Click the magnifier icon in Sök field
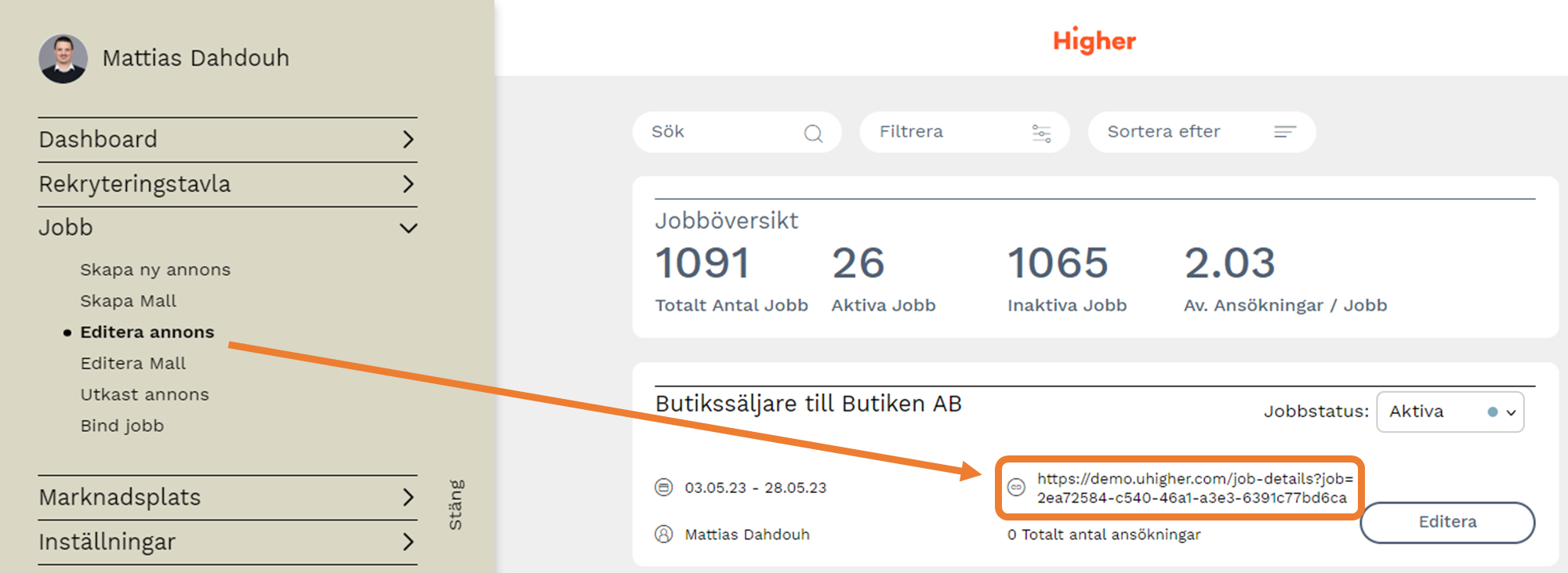Image resolution: width=1568 pixels, height=573 pixels. (x=813, y=133)
